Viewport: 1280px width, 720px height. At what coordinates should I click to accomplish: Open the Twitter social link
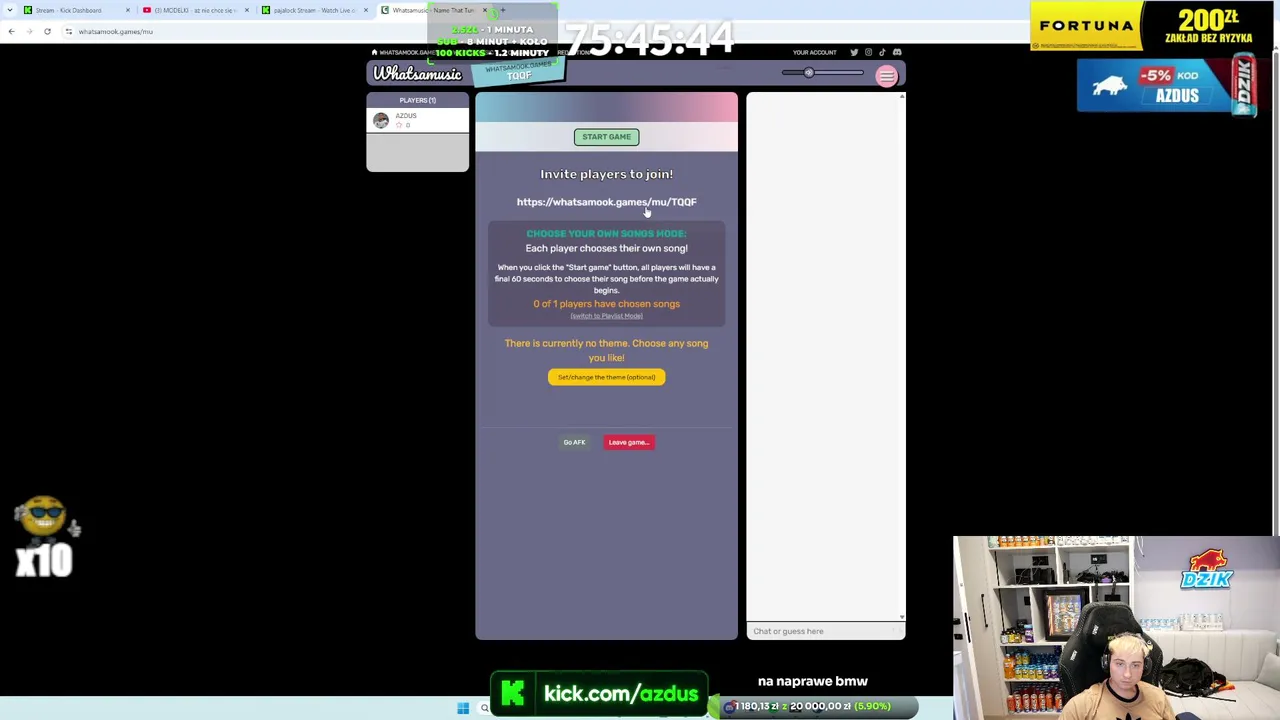coord(854,52)
